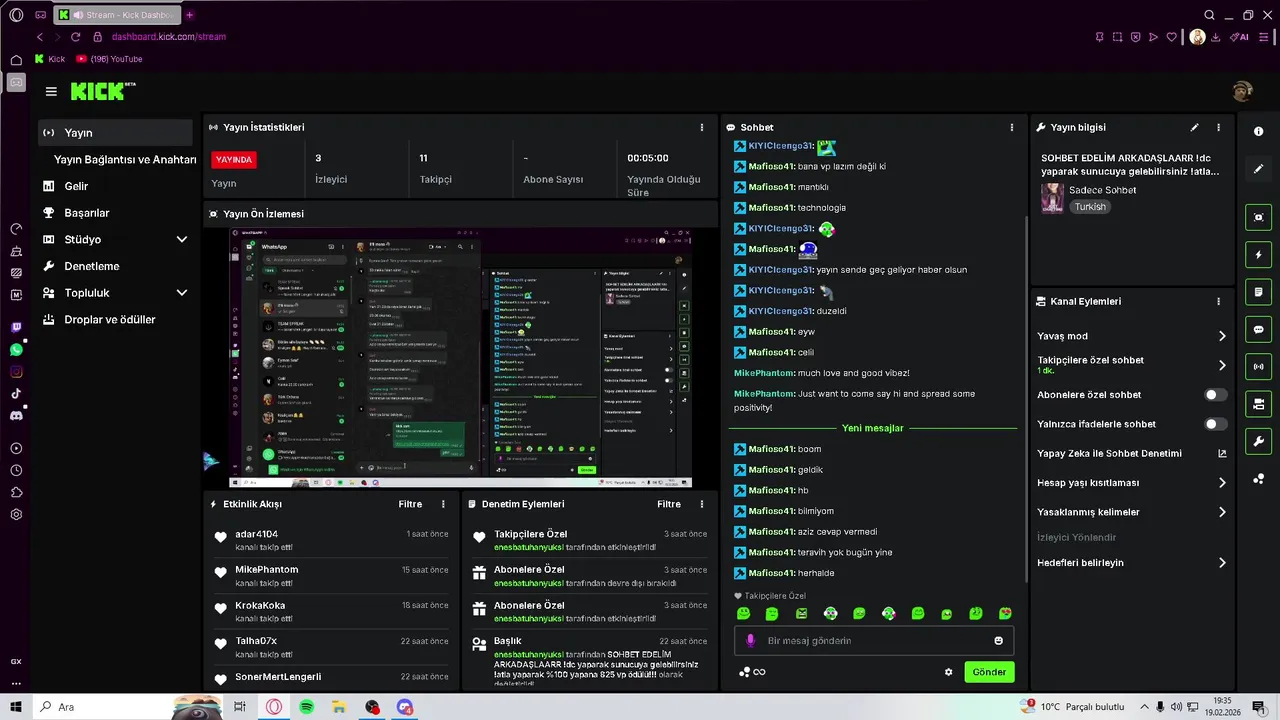Toggle the chat bubble icon in right toolbar
The width and height of the screenshot is (1280, 720).
click(x=1258, y=329)
